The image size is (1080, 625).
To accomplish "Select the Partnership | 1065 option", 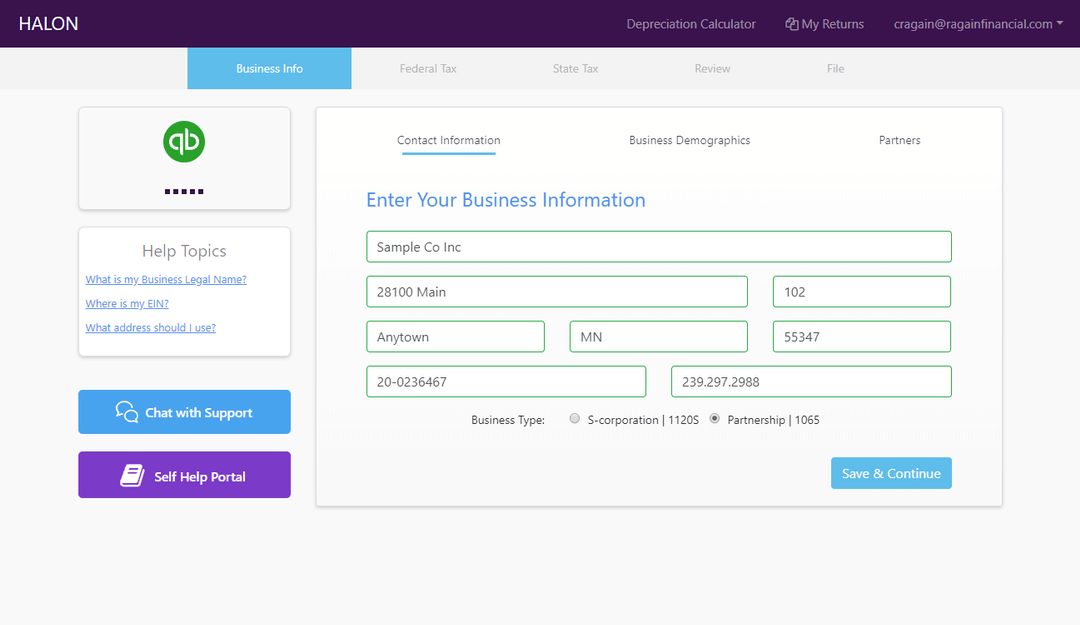I will click(x=713, y=418).
